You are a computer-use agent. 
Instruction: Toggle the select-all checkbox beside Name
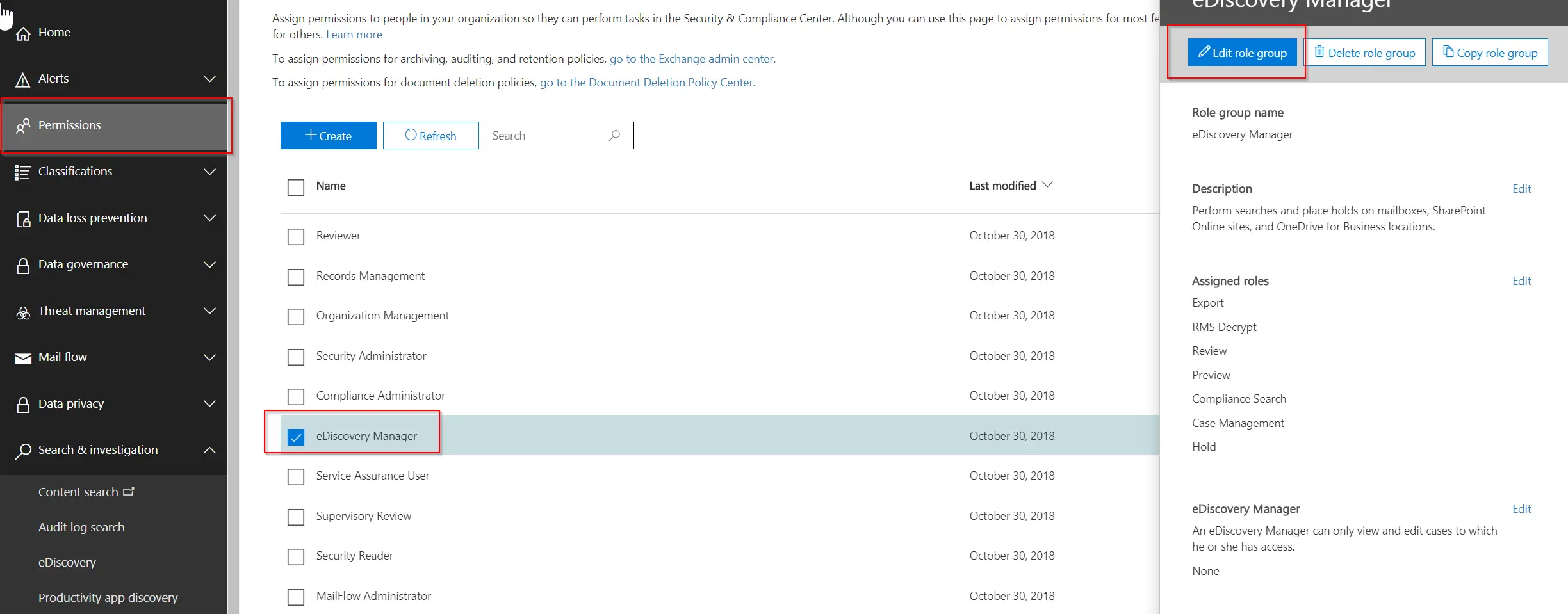(296, 187)
